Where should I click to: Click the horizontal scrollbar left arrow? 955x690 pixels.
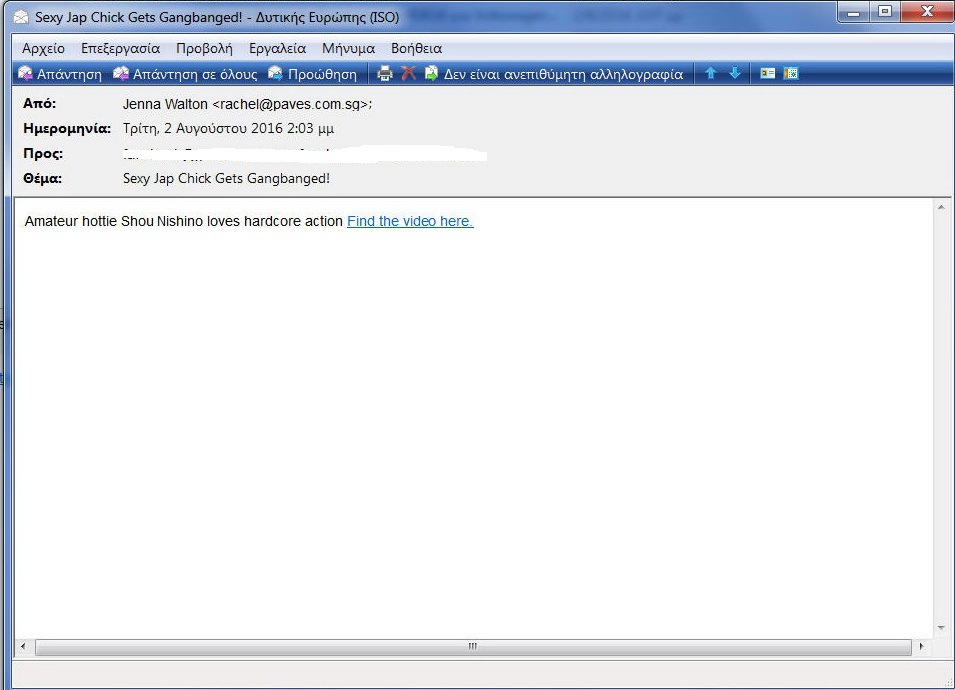(23, 646)
